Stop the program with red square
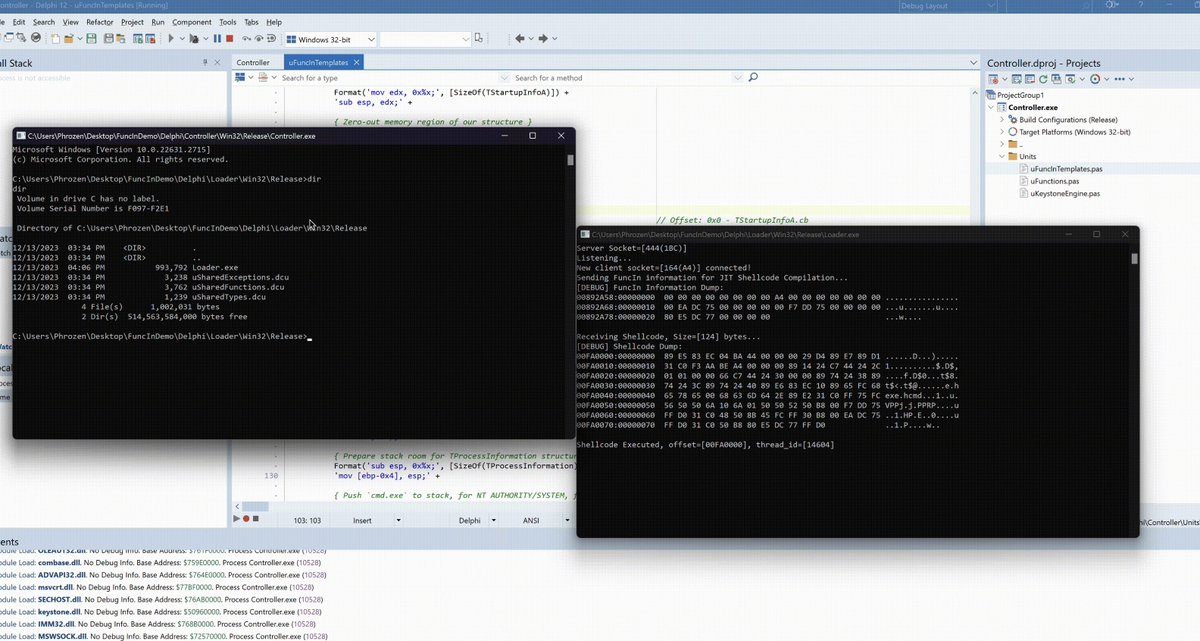Viewport: 1200px width, 641px height. tap(229, 39)
